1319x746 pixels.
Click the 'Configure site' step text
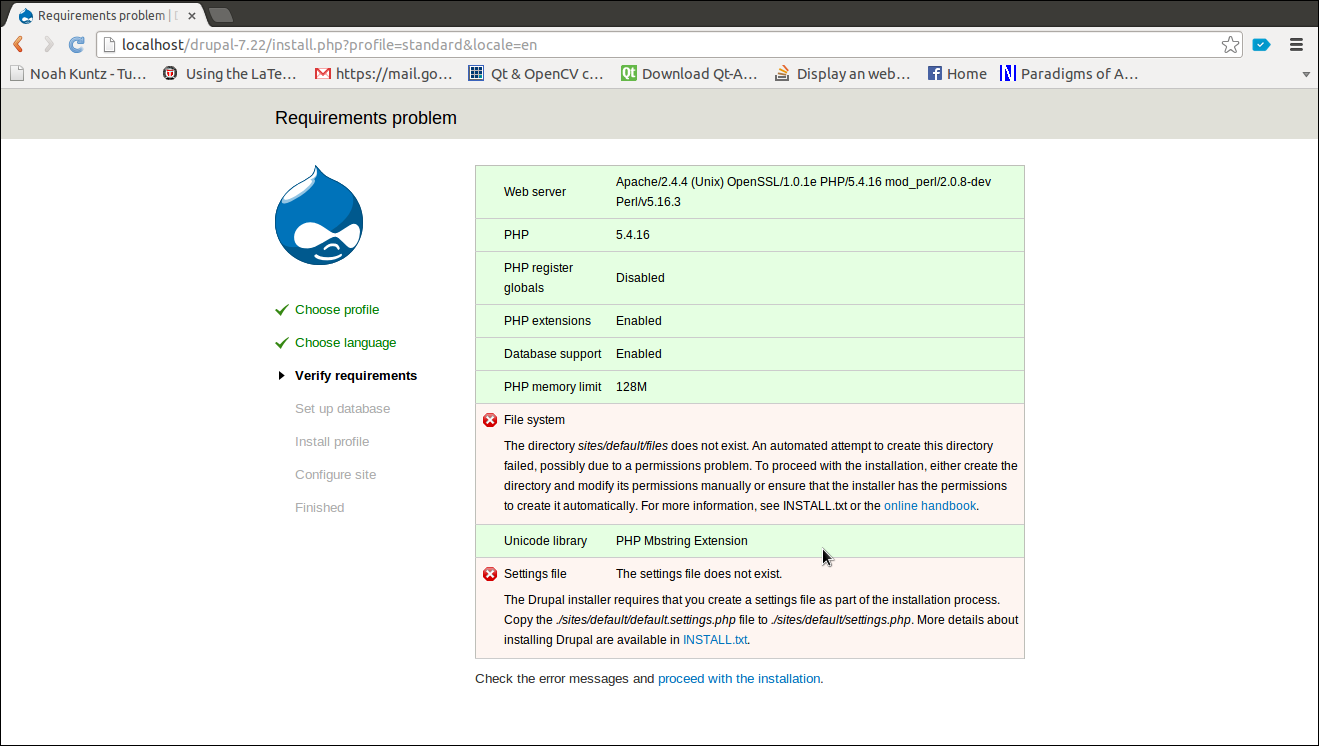click(x=336, y=475)
